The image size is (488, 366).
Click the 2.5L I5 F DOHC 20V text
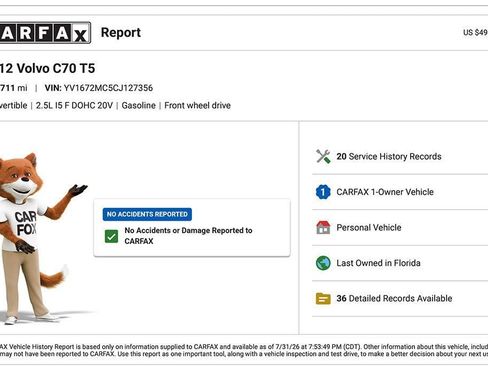74,105
